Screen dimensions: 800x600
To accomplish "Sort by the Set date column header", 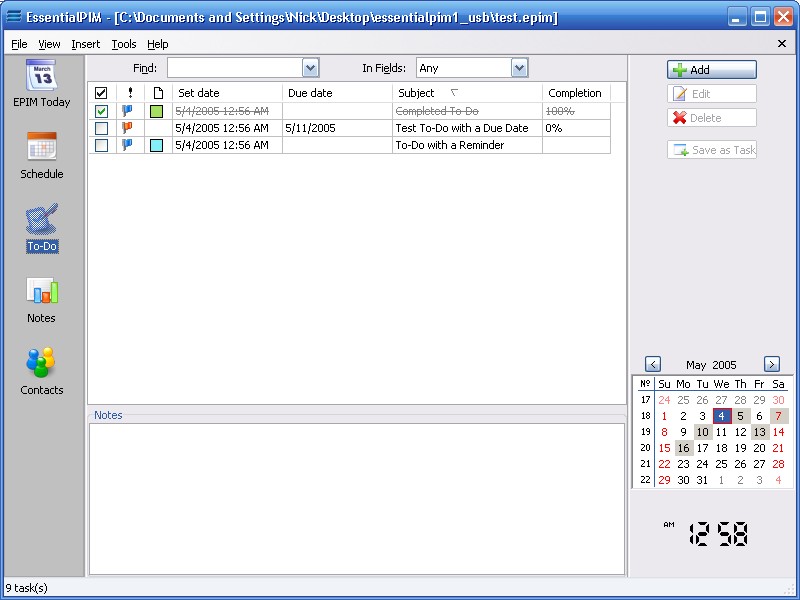I will [227, 93].
